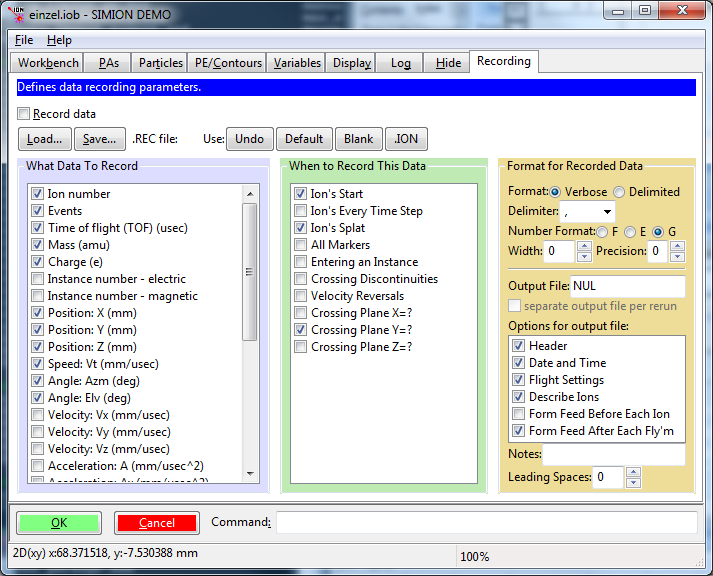Enable Velocity: Vx (mm/usec) checkbox
Viewport: 713px width, 576px height.
tap(38, 415)
